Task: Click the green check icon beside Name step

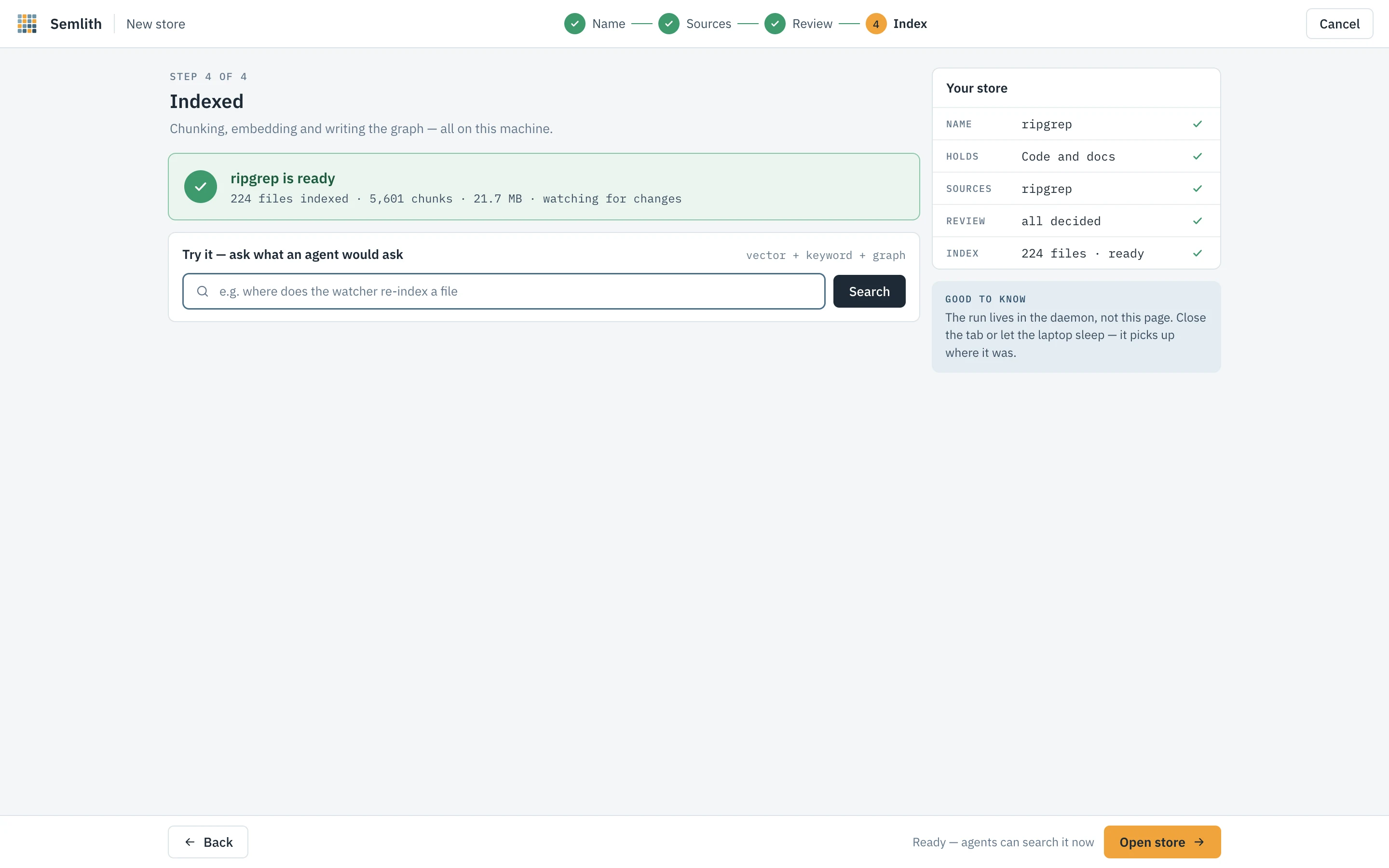Action: (x=574, y=24)
